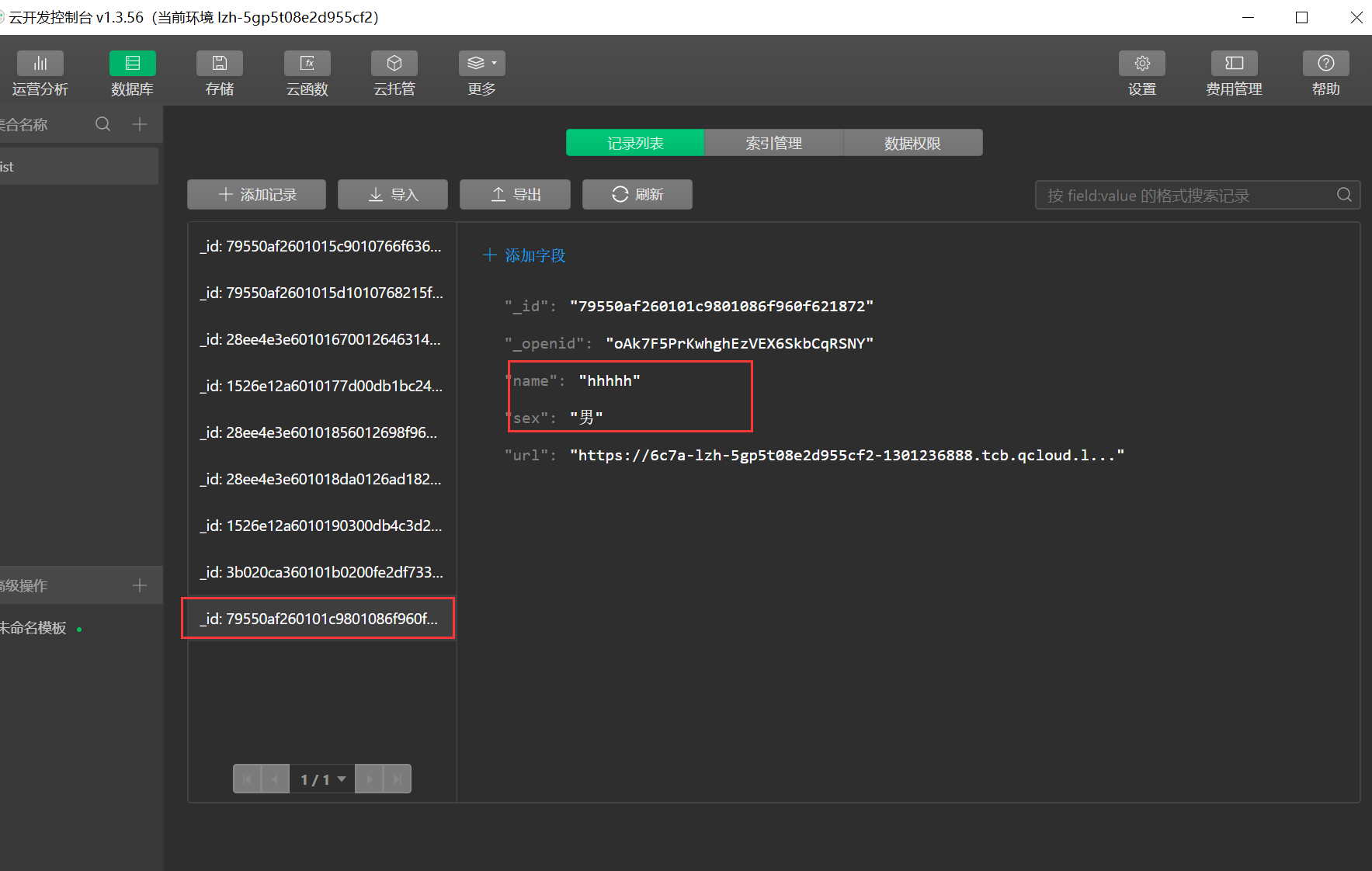Open the 1 / 1 page dropdown
This screenshot has height=871, width=1372.
[x=322, y=779]
